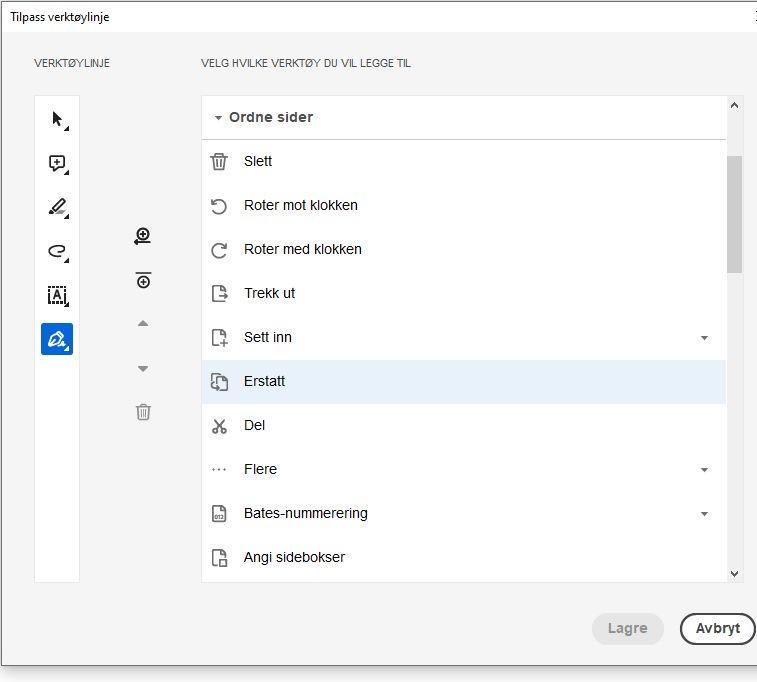Choose Roter mot klokken from the list
This screenshot has height=682, width=757.
pyautogui.click(x=301, y=206)
